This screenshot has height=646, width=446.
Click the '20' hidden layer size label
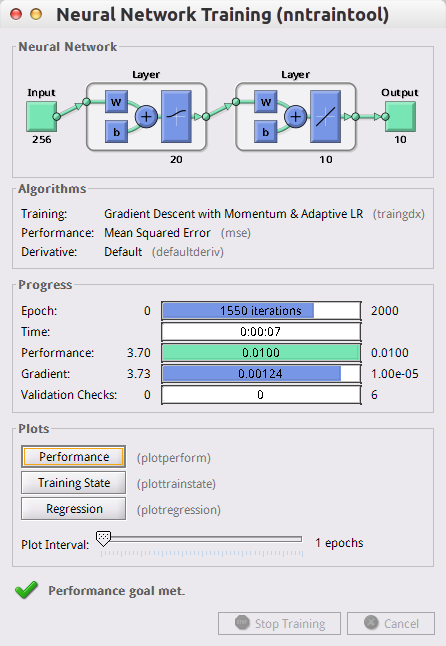pos(176,159)
